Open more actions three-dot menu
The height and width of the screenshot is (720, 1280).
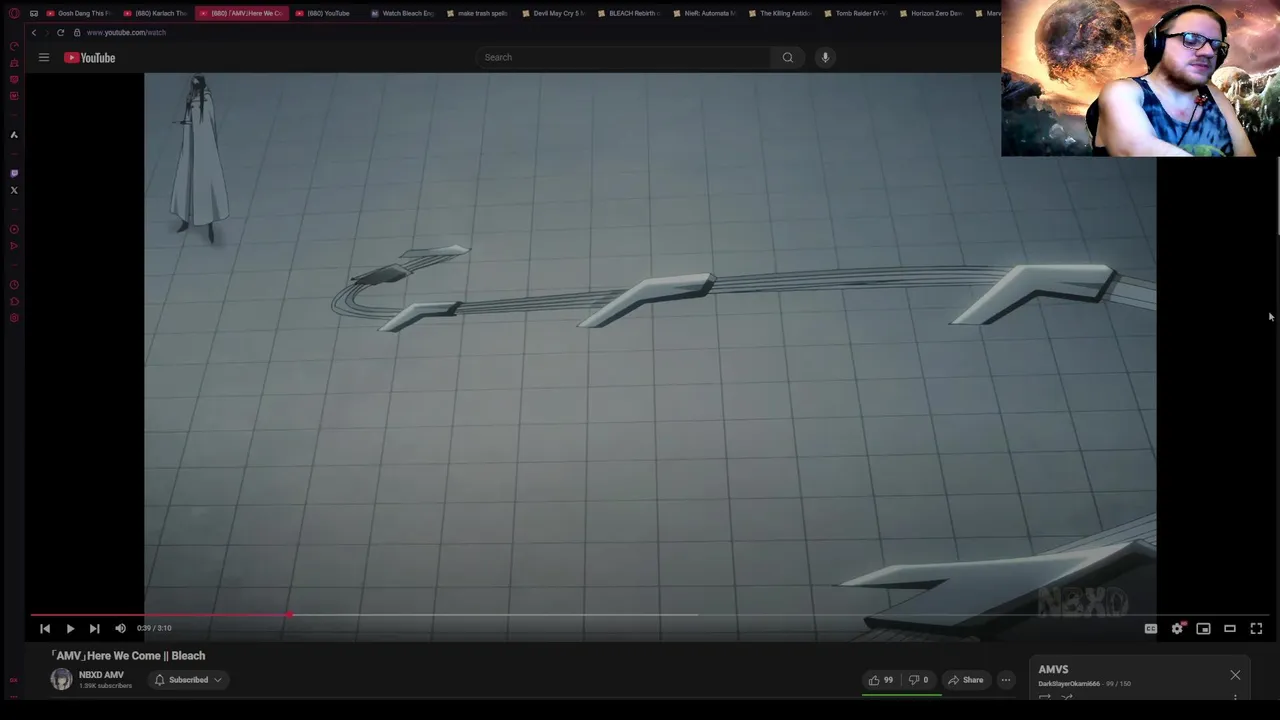1006,680
